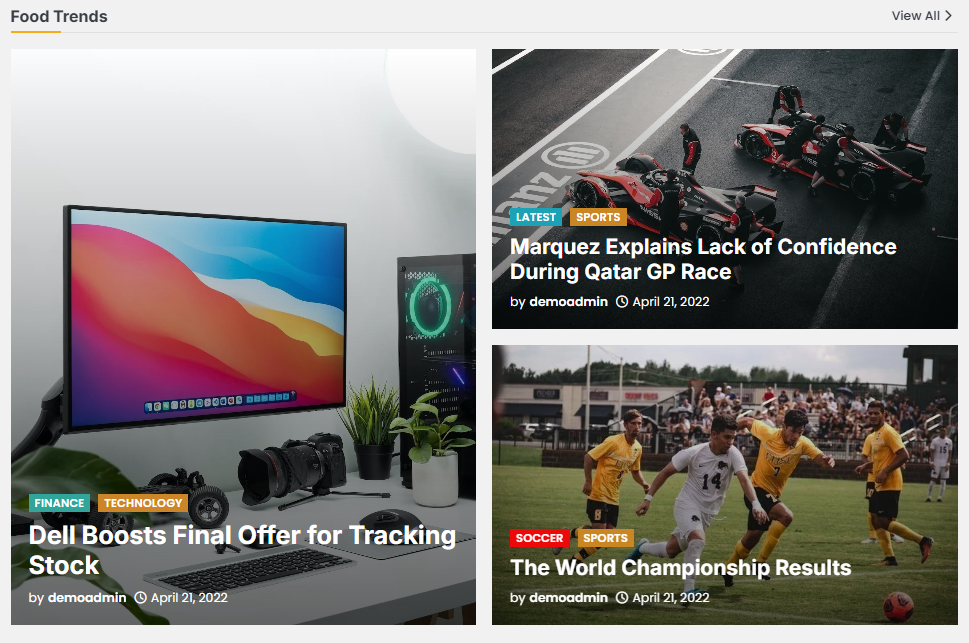969x643 pixels.
Task: Click SPORTS tag on World Championship article
Action: (605, 538)
